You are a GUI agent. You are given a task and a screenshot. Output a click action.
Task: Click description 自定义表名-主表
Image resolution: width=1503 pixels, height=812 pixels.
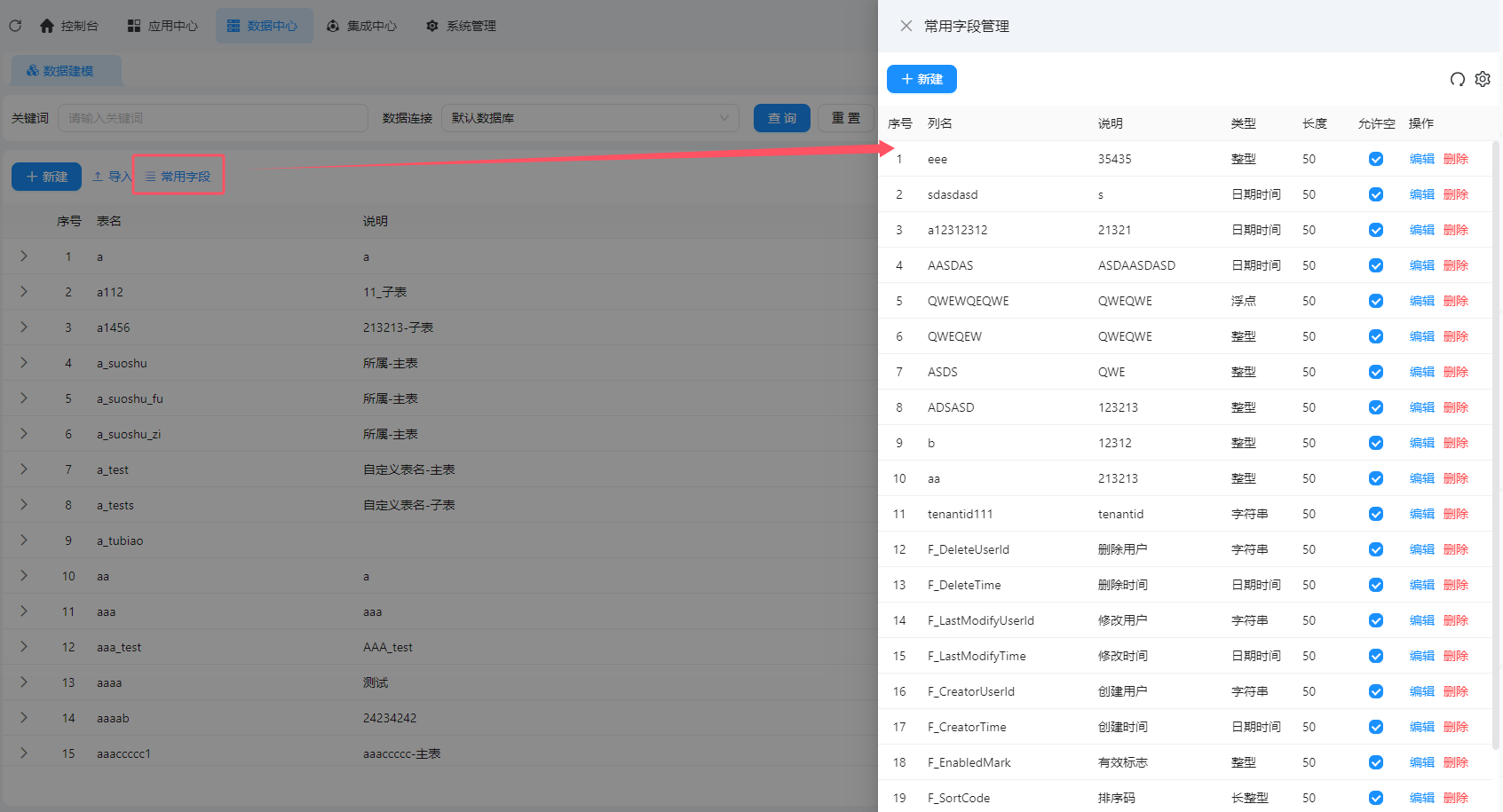coord(409,469)
